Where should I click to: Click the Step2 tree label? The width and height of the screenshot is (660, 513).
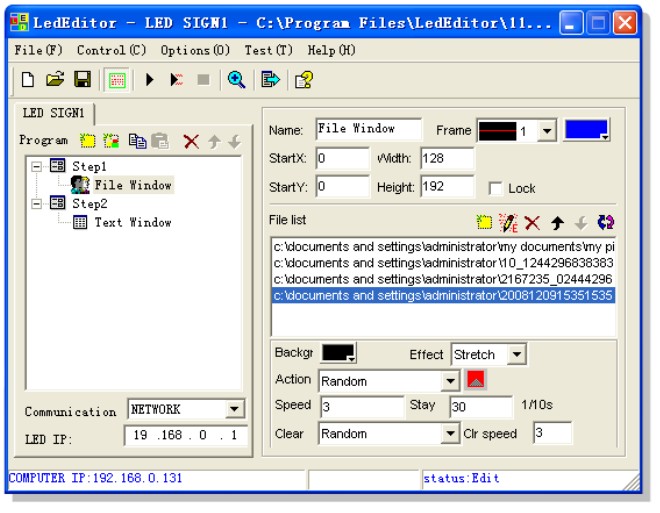[x=89, y=204]
